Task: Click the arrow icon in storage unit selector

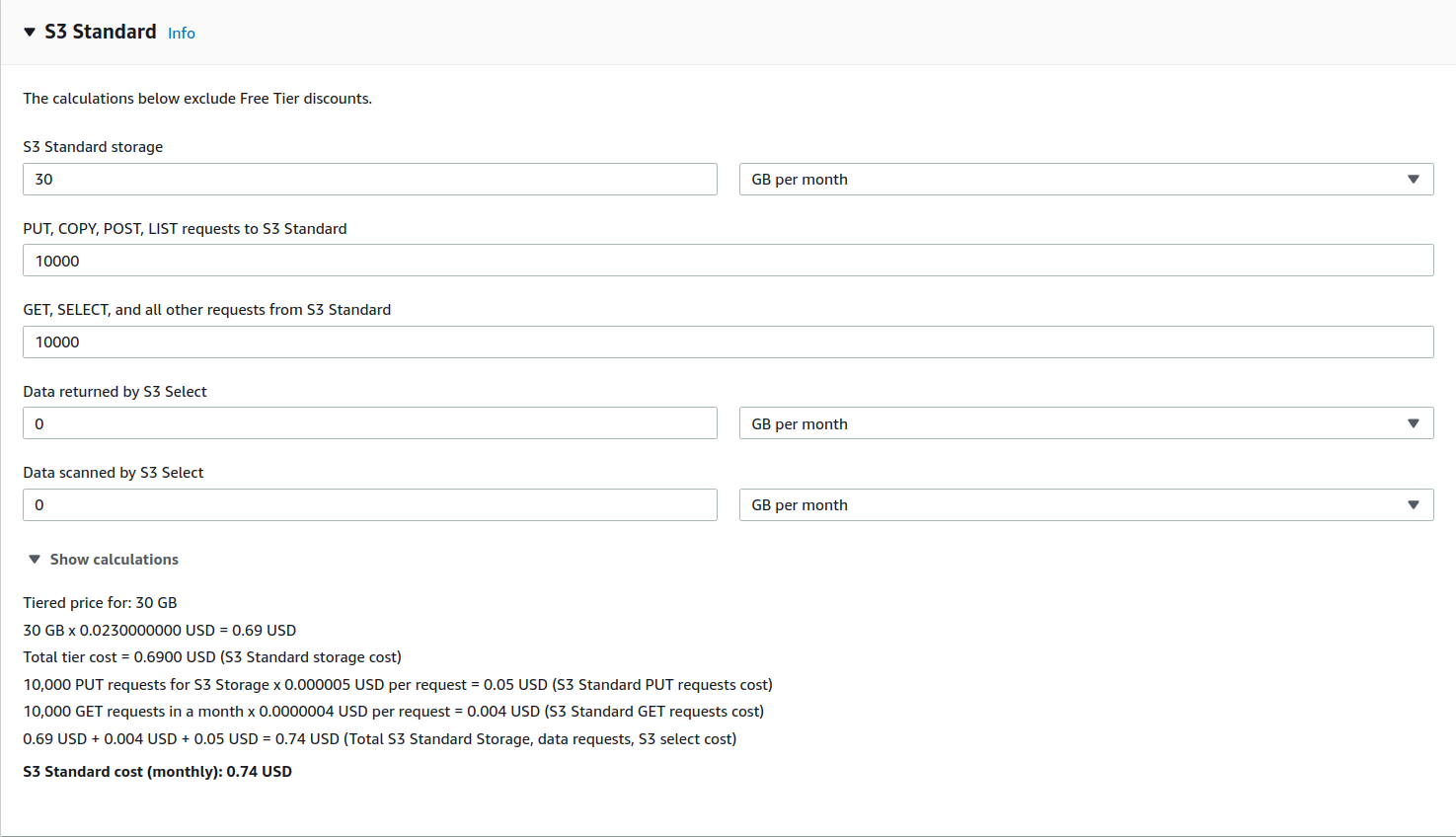Action: pos(1413,180)
